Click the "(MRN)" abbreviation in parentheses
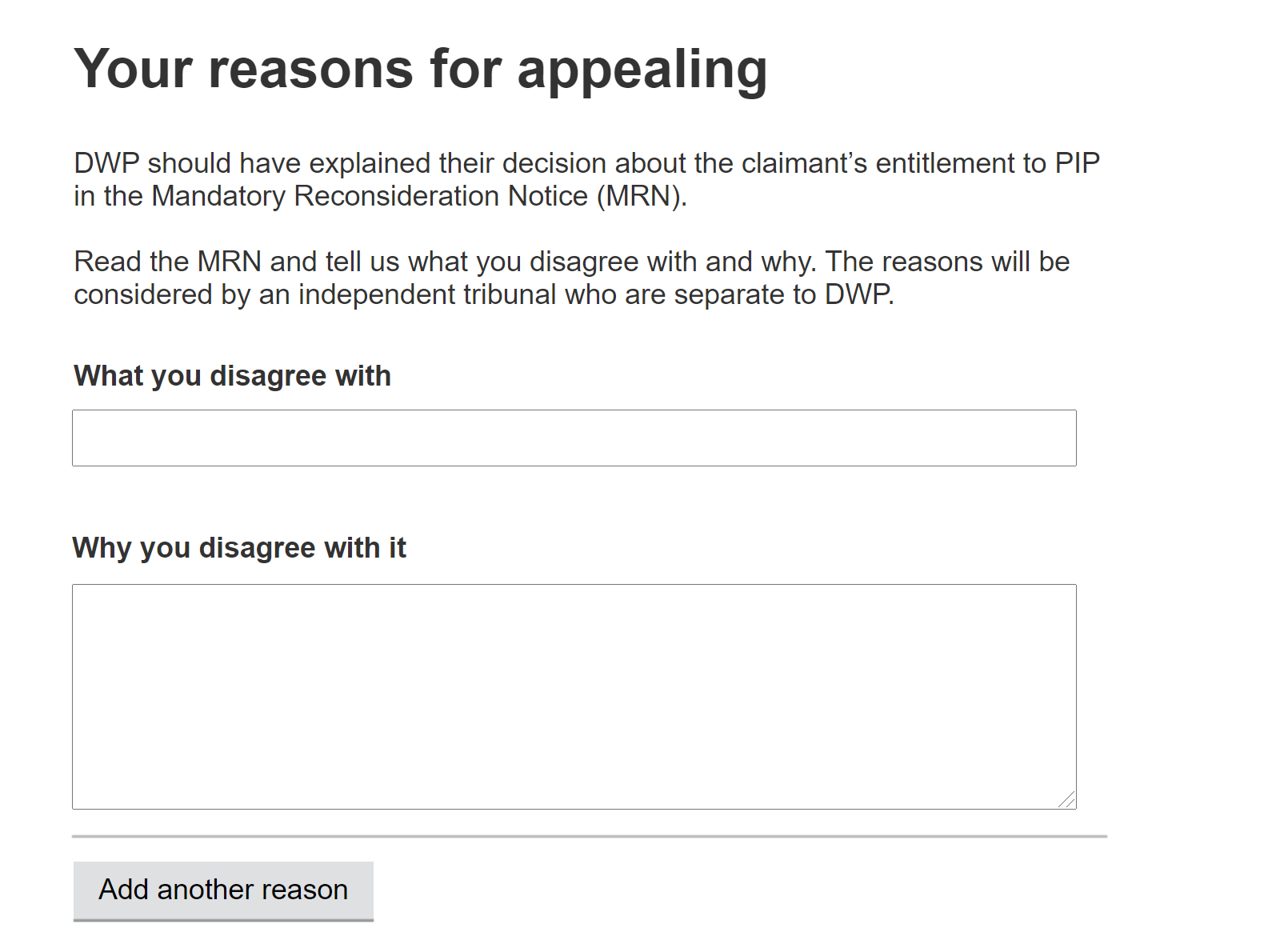Viewport: 1272px width, 952px height. 642,196
